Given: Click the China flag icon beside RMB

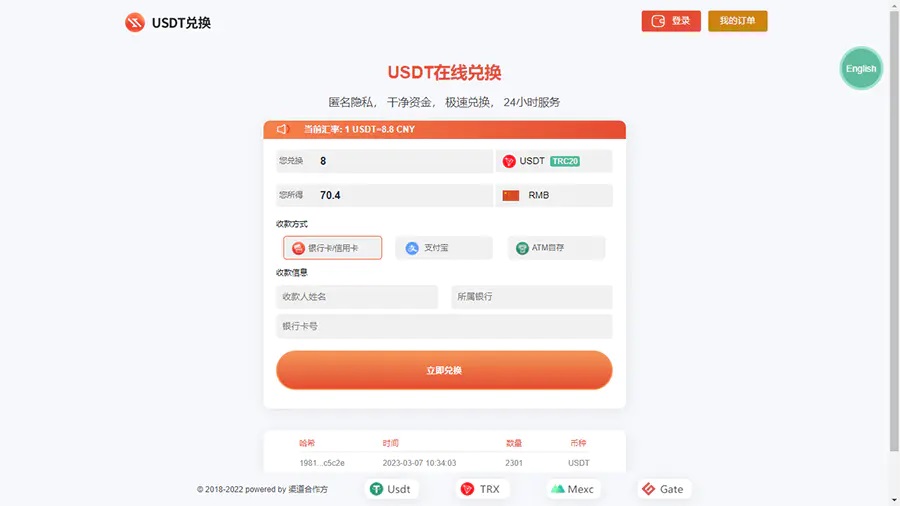Looking at the screenshot, I should (510, 195).
